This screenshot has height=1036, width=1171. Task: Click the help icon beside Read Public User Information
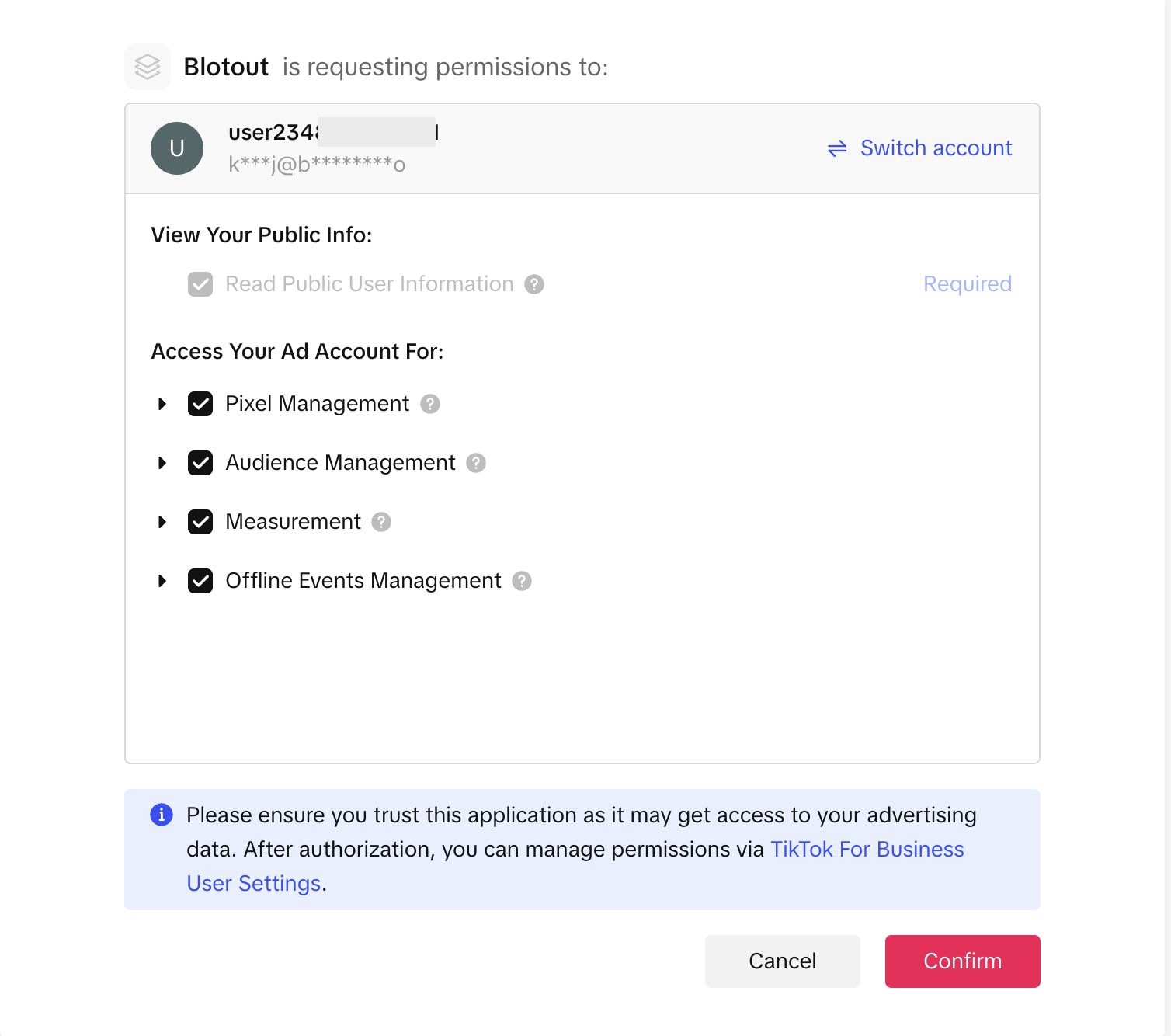(x=534, y=284)
